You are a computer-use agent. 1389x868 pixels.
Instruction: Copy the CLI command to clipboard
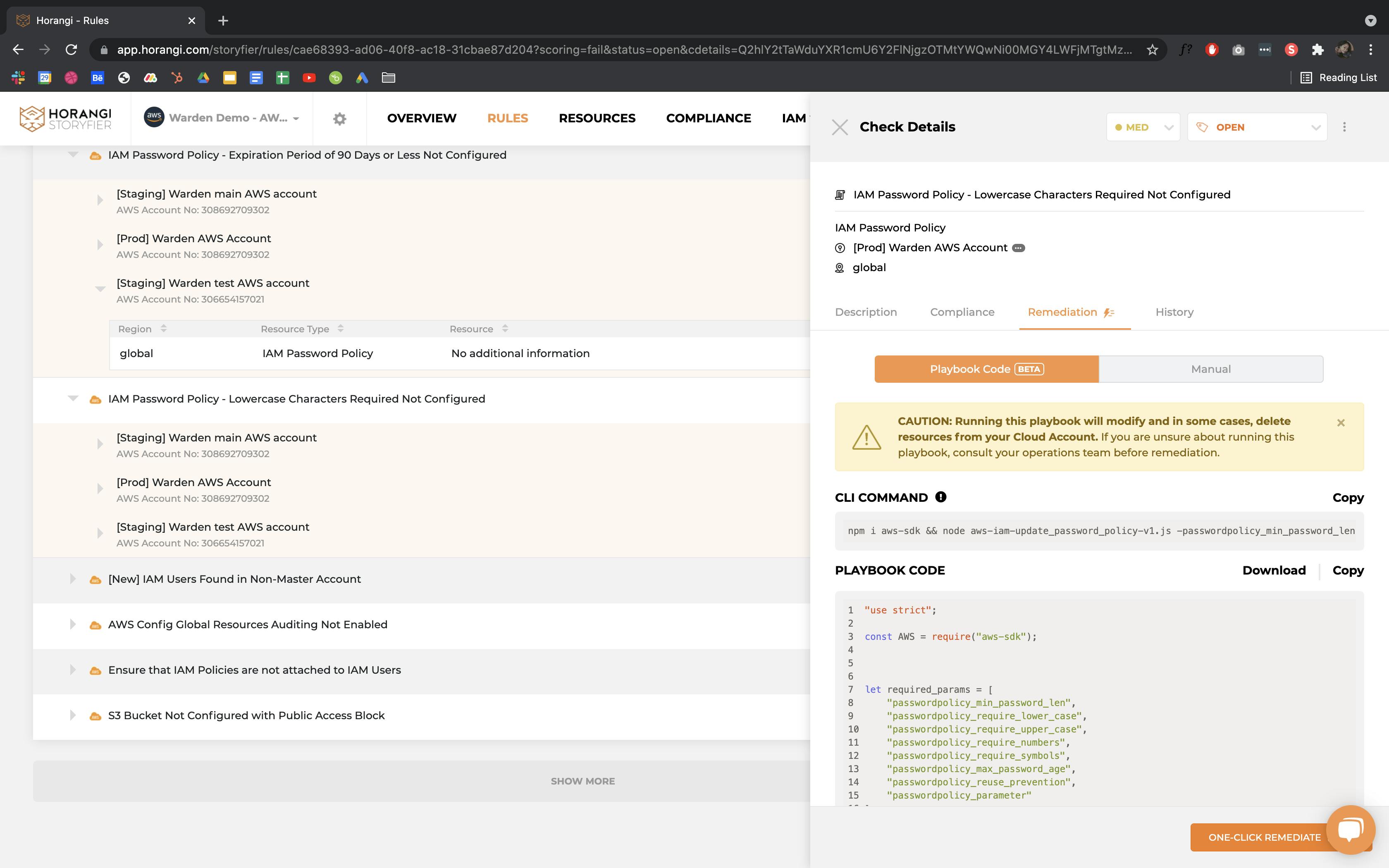(1348, 497)
